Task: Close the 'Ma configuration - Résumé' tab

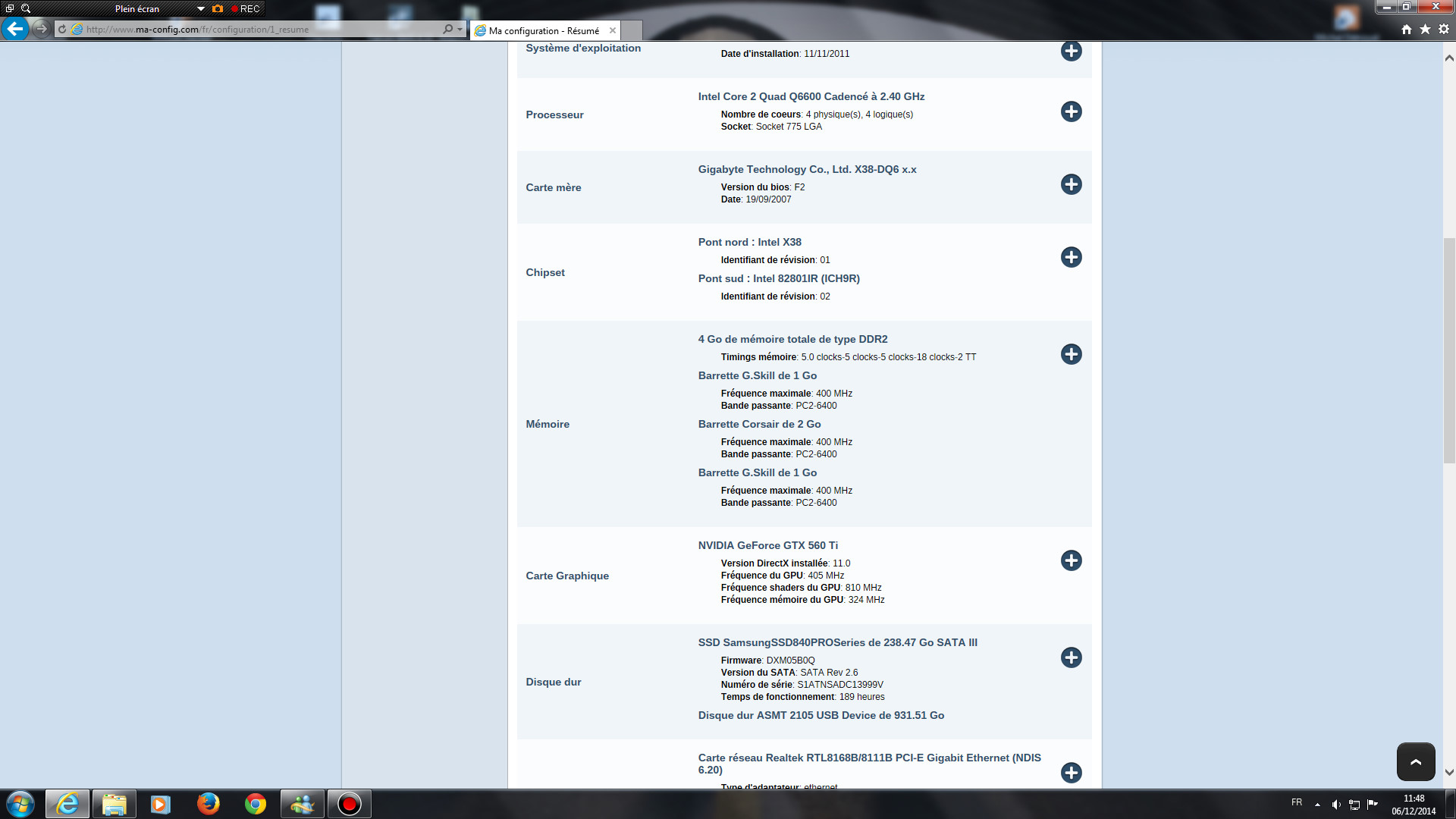Action: pos(612,30)
